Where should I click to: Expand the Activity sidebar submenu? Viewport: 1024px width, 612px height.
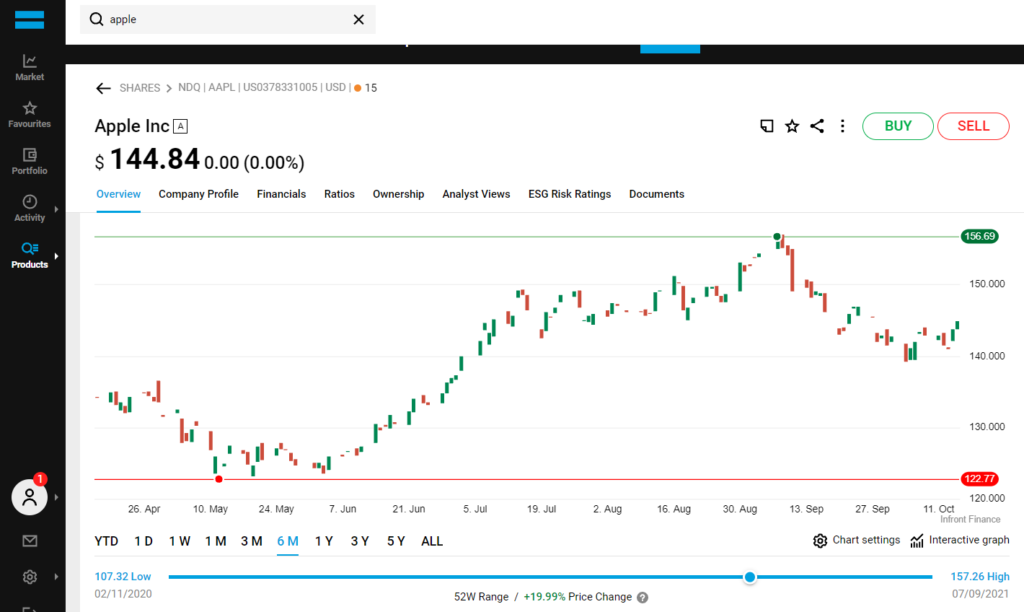tap(56, 209)
